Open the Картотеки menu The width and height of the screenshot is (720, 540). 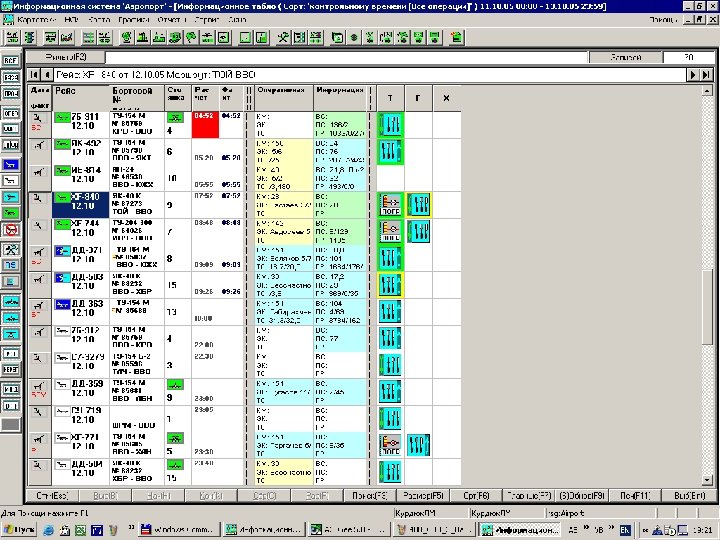pos(37,20)
